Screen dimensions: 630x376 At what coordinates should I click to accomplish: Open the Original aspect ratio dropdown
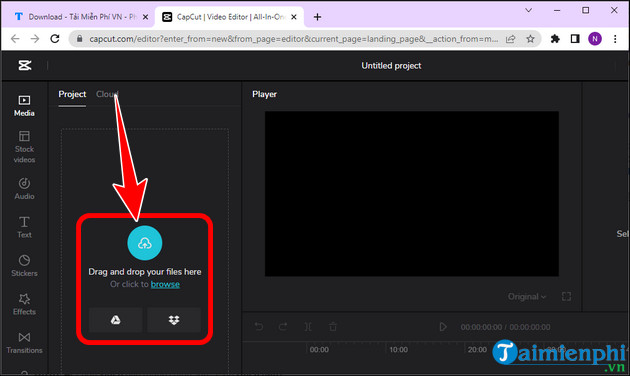[527, 296]
